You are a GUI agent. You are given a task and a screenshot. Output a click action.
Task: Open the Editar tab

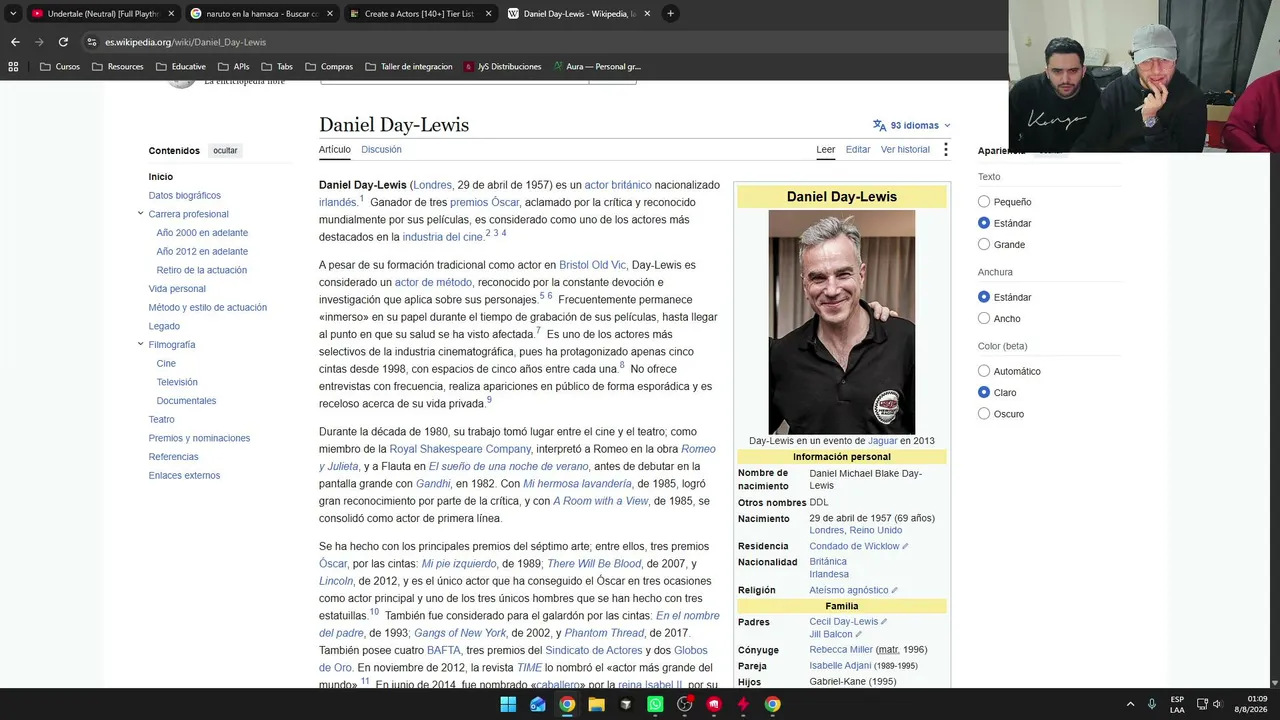coord(858,149)
